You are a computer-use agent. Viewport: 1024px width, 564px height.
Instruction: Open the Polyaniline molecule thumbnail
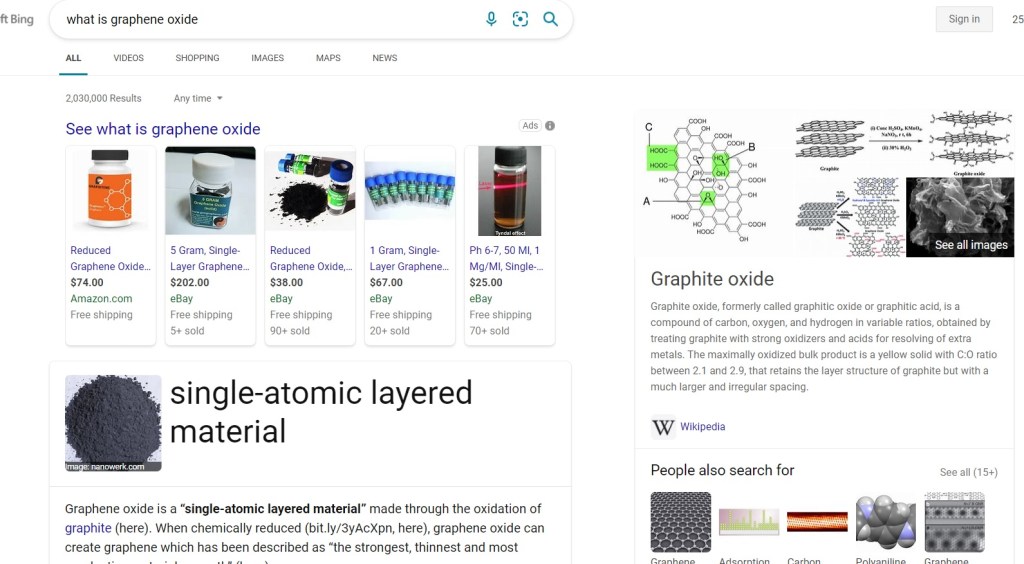point(885,522)
